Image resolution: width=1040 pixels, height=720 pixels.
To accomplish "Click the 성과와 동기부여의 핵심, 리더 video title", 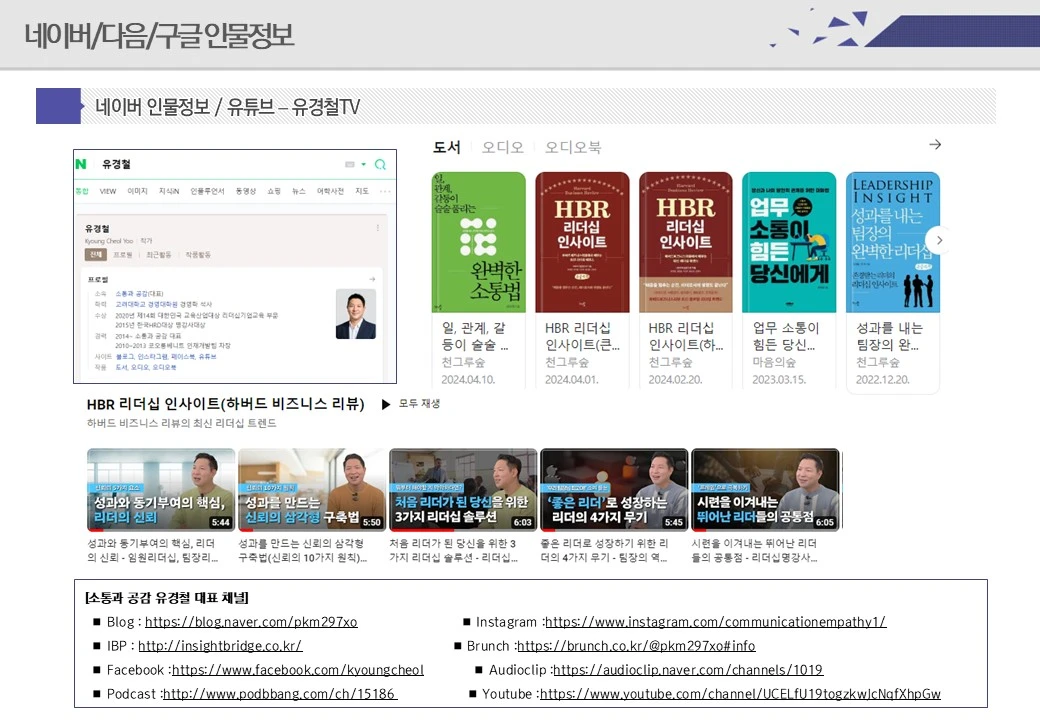I will (x=153, y=550).
